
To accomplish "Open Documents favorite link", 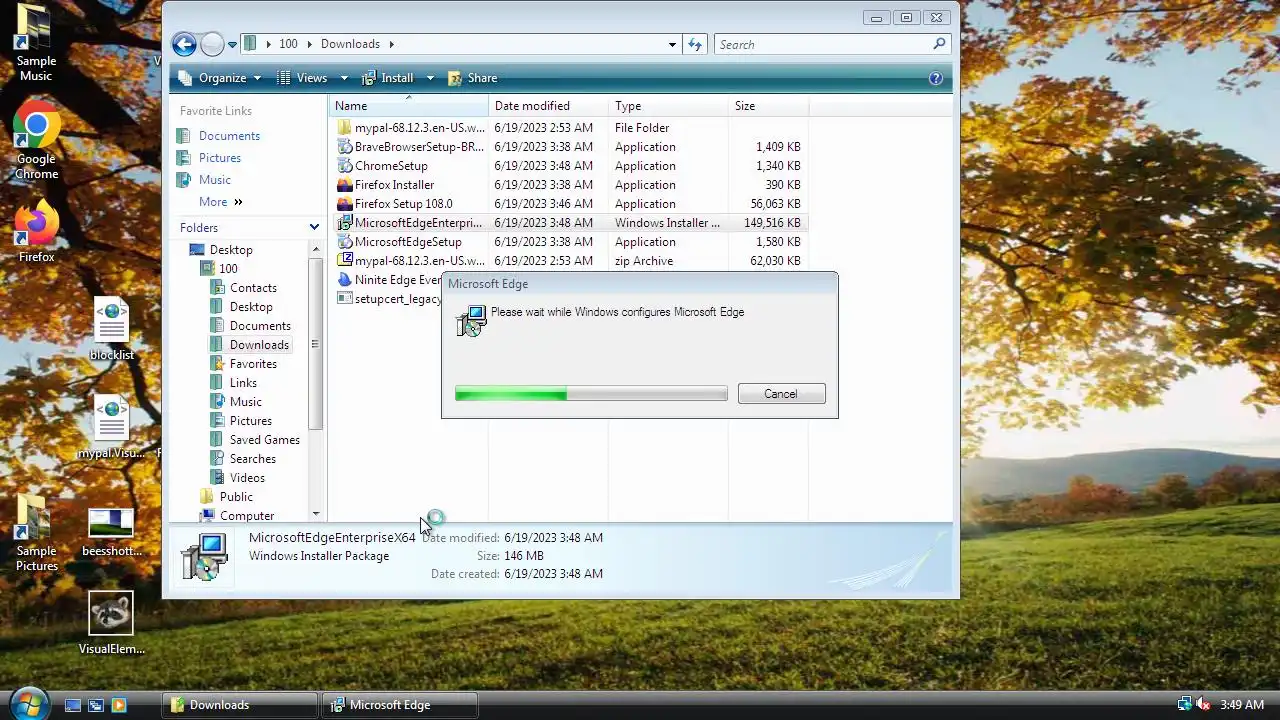I will pos(229,136).
